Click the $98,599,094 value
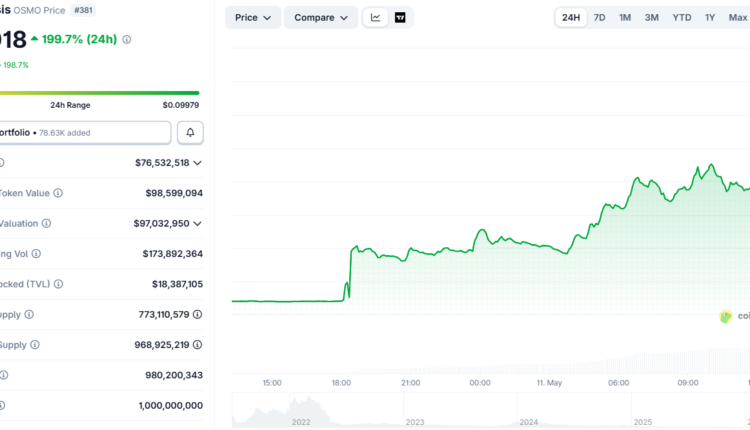The width and height of the screenshot is (750, 430). [174, 193]
